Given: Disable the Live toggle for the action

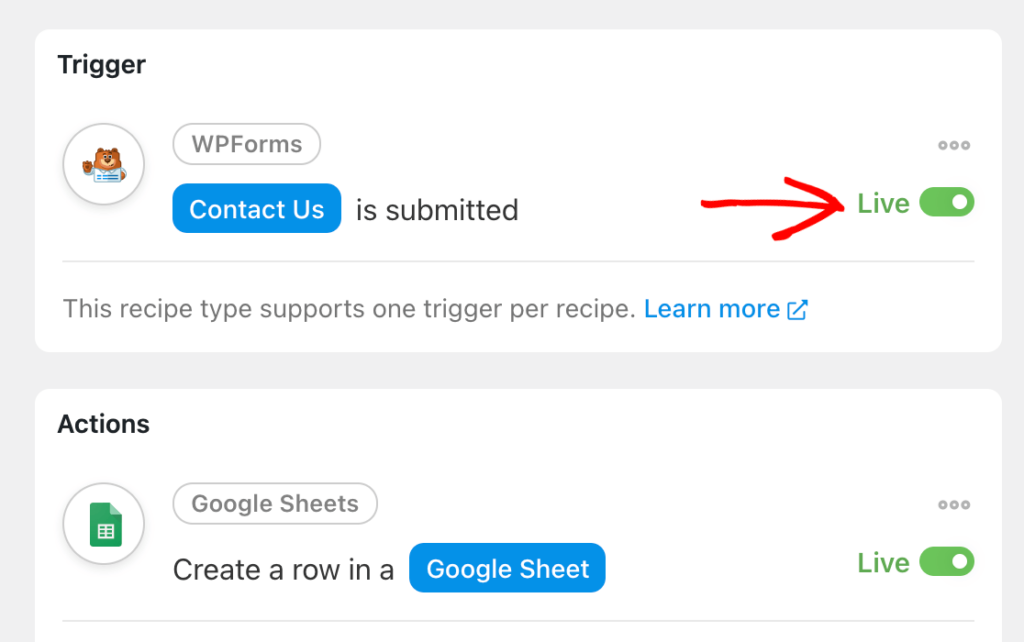Looking at the screenshot, I should coord(947,562).
